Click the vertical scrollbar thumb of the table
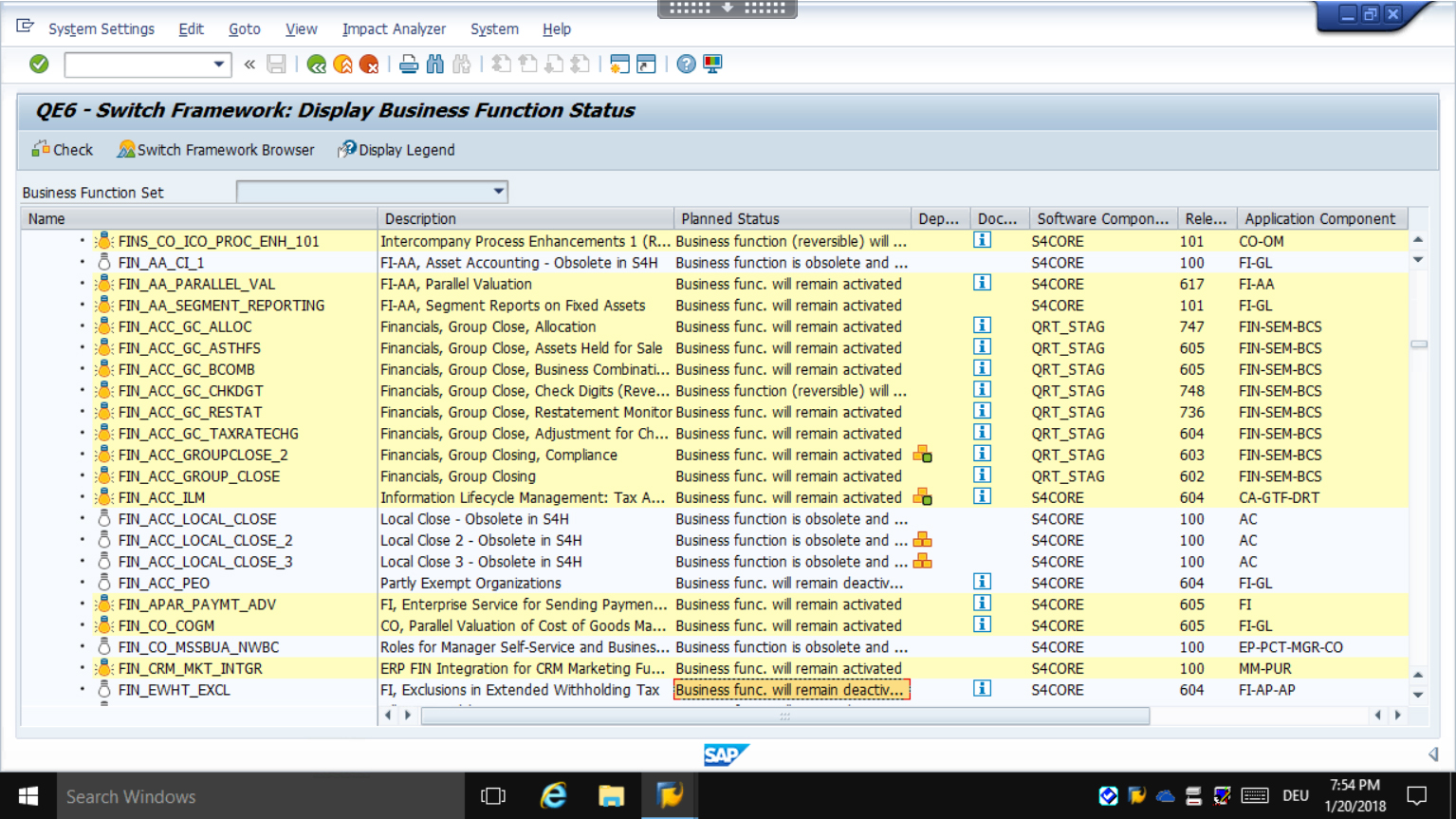This screenshot has height=819, width=1456. 1419,344
